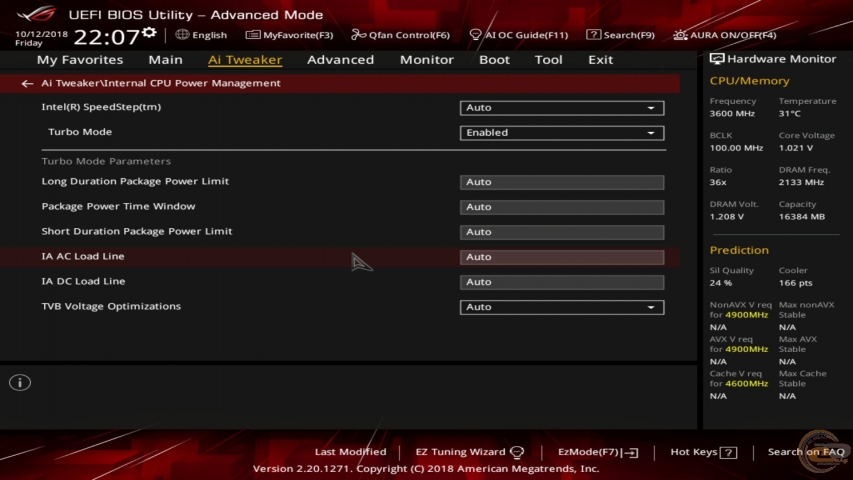Viewport: 853px width, 480px height.
Task: Open Search(F9)
Action: [620, 35]
